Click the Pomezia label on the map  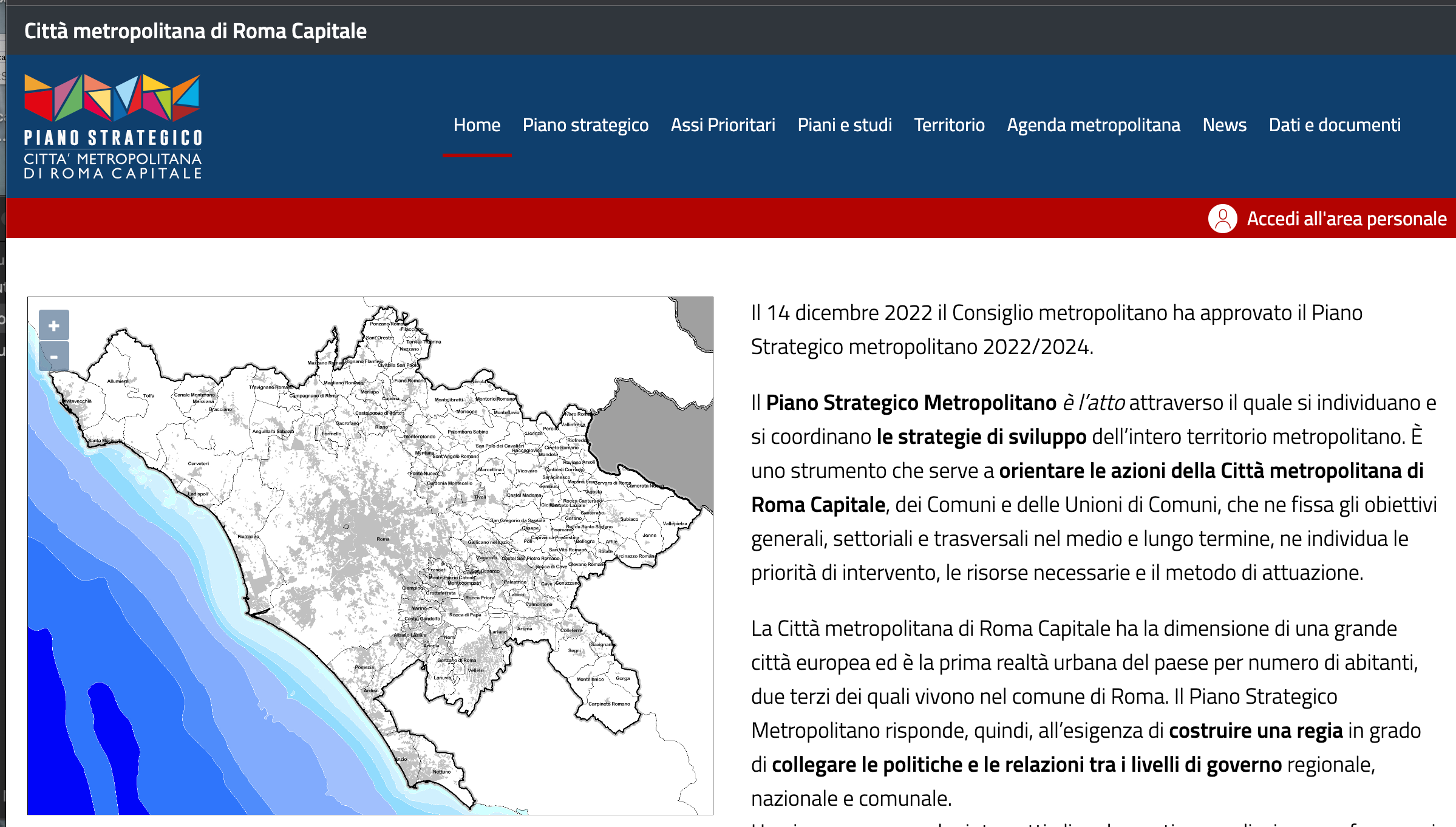pos(364,667)
